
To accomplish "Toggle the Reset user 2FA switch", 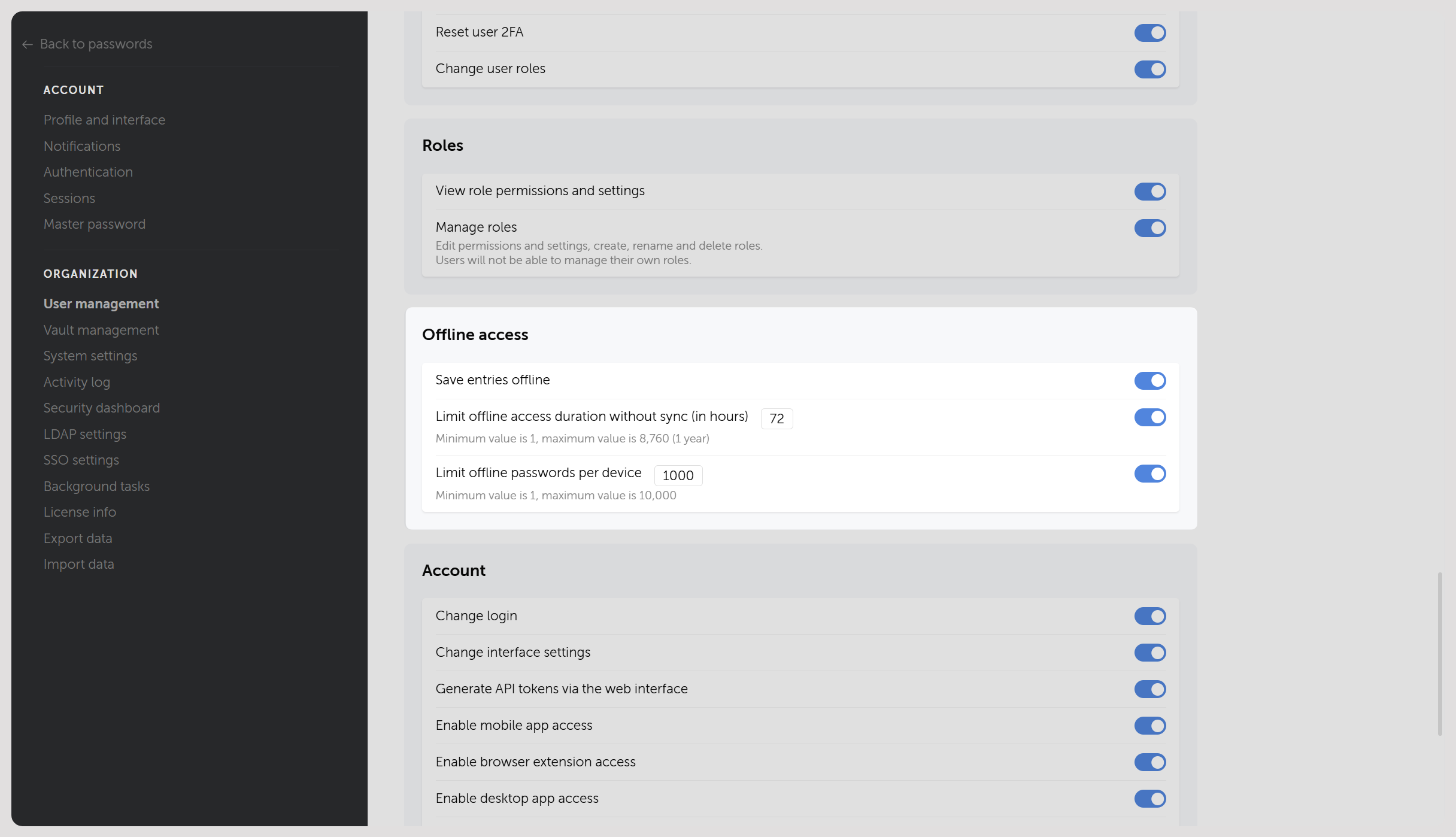I will click(x=1150, y=32).
